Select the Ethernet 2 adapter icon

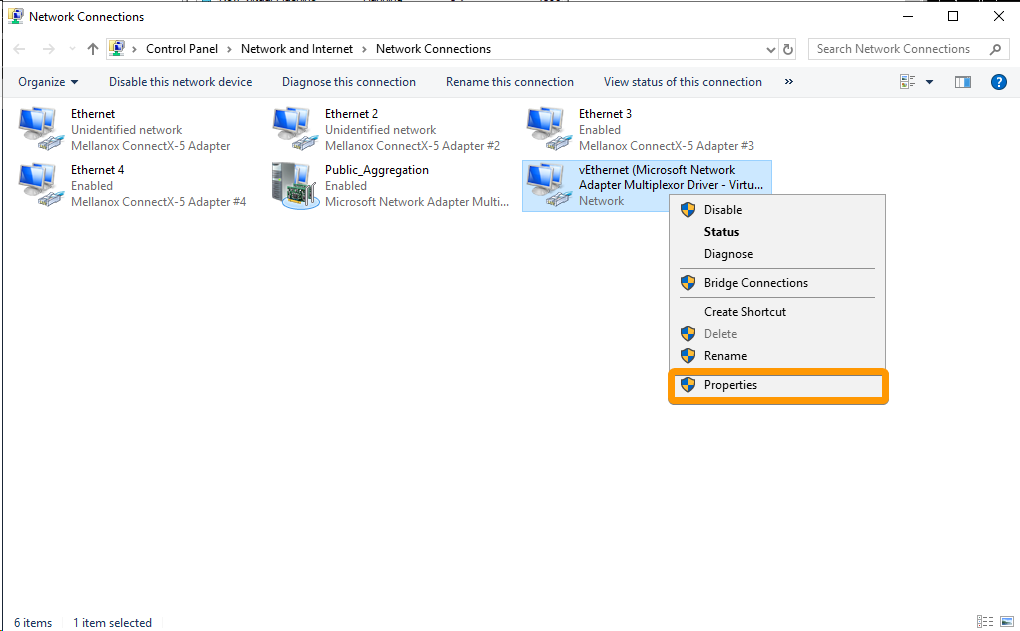[294, 130]
